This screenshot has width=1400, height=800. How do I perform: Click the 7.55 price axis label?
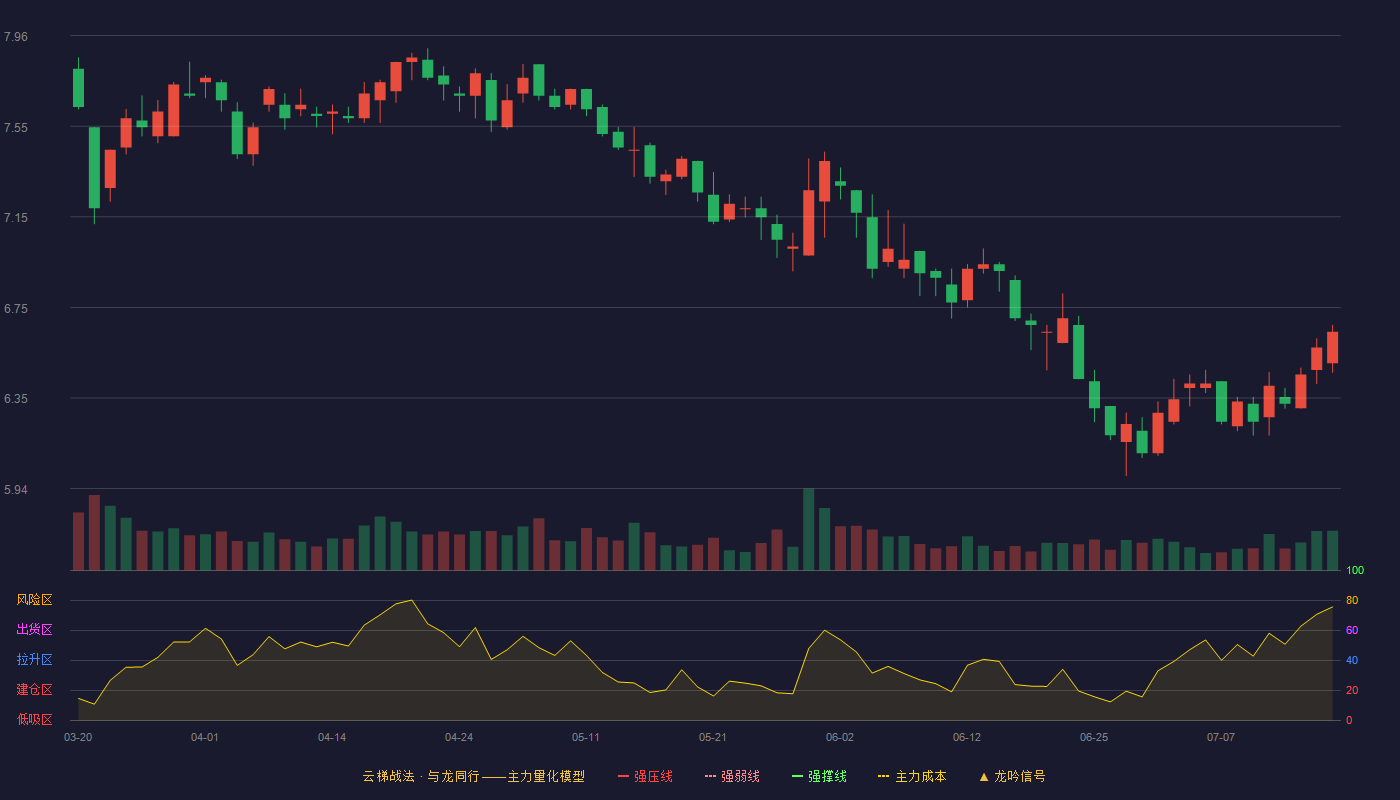pyautogui.click(x=16, y=127)
